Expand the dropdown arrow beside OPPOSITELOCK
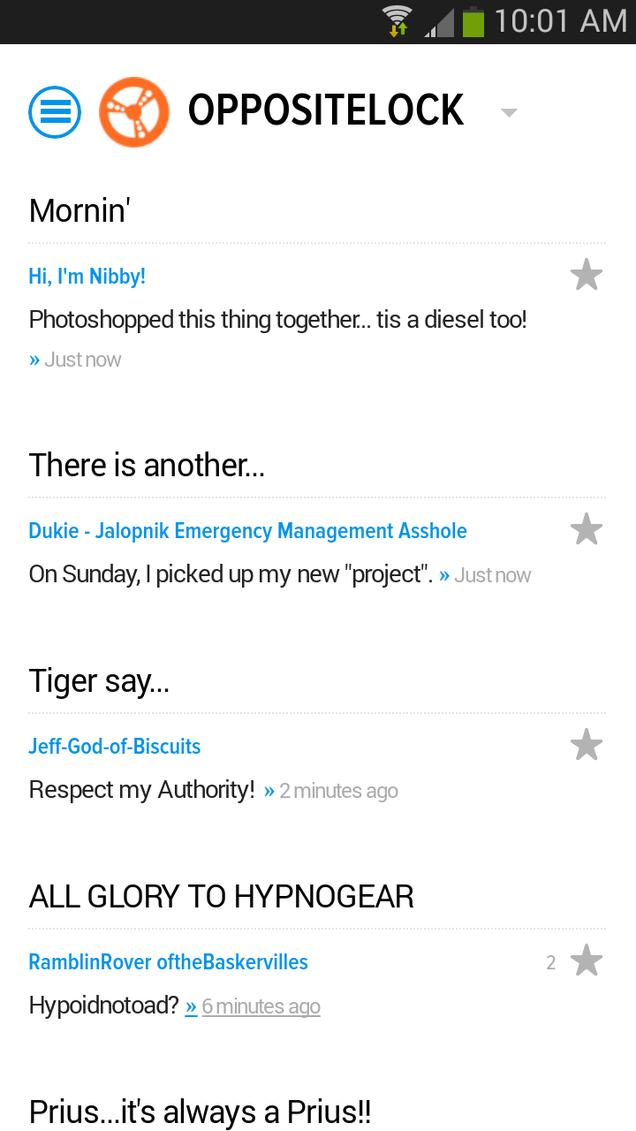Screen dimensions: 636x1131 [509, 112]
